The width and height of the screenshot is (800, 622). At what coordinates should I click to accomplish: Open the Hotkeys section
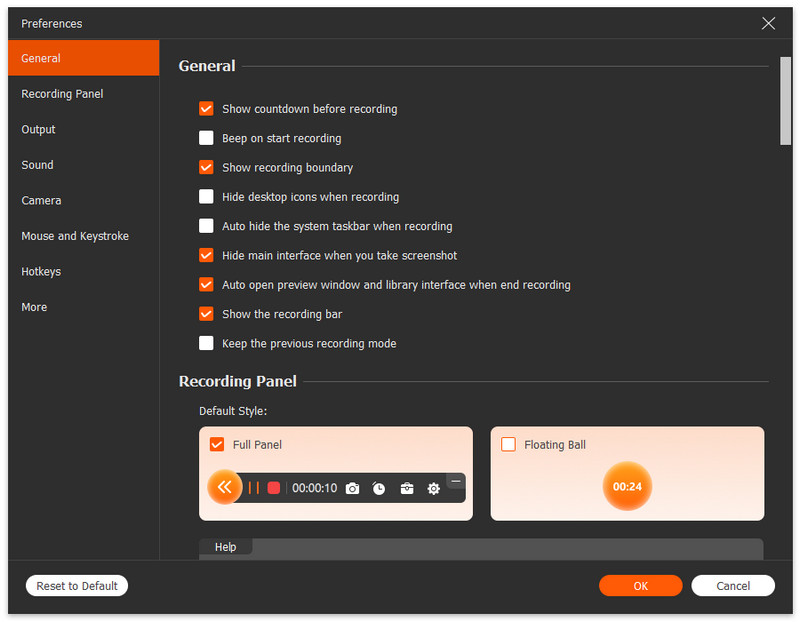coord(84,271)
